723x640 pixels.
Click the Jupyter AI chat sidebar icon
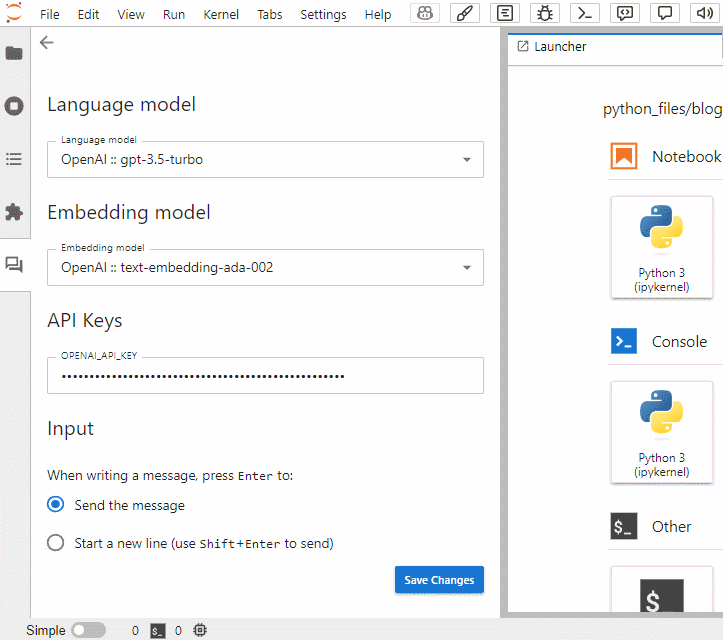tap(14, 265)
